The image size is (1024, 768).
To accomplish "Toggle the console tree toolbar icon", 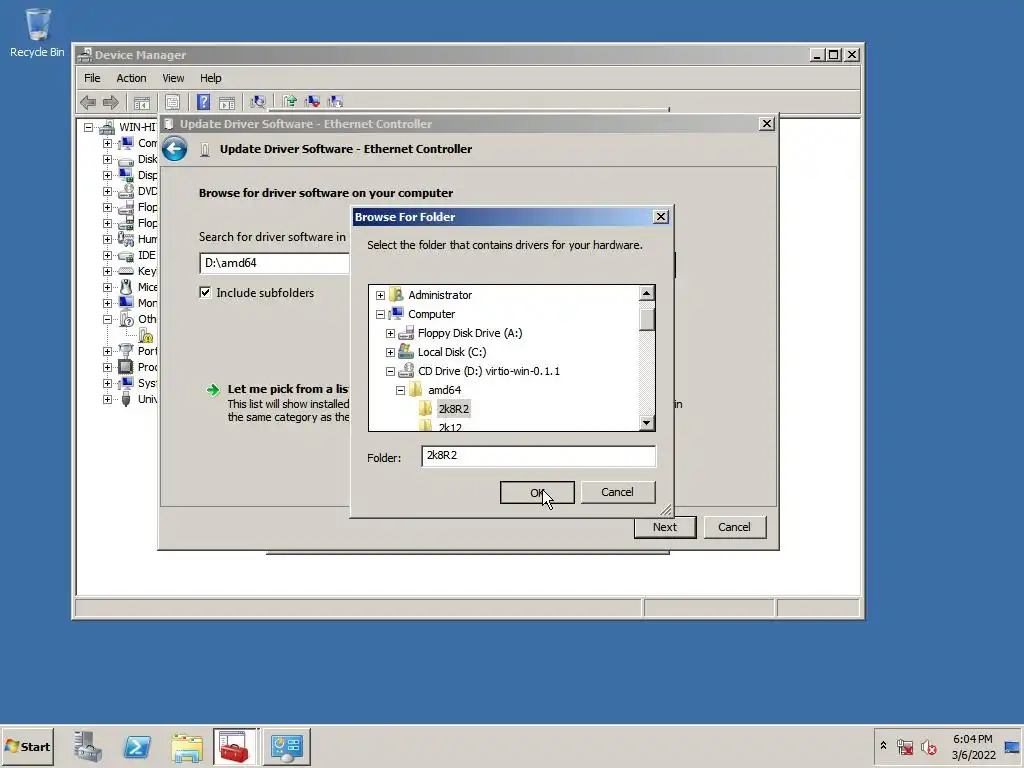I will [x=142, y=103].
